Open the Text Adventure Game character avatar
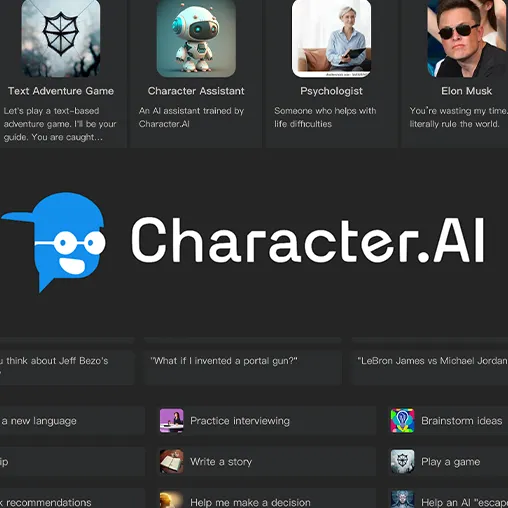508x508 pixels. pyautogui.click(x=61, y=38)
